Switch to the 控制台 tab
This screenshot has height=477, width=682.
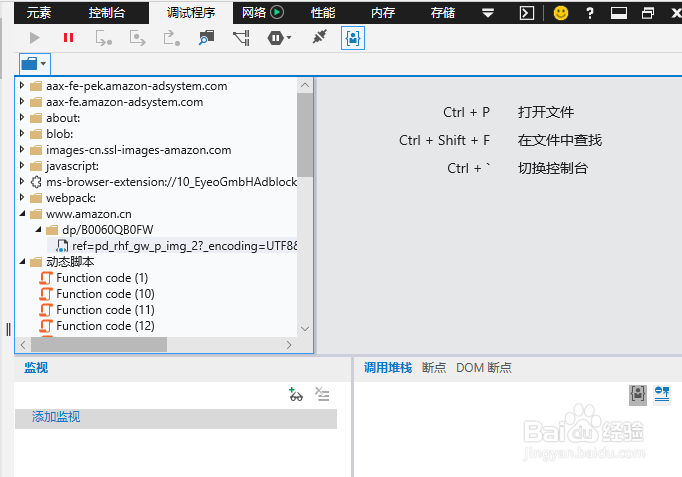point(107,13)
